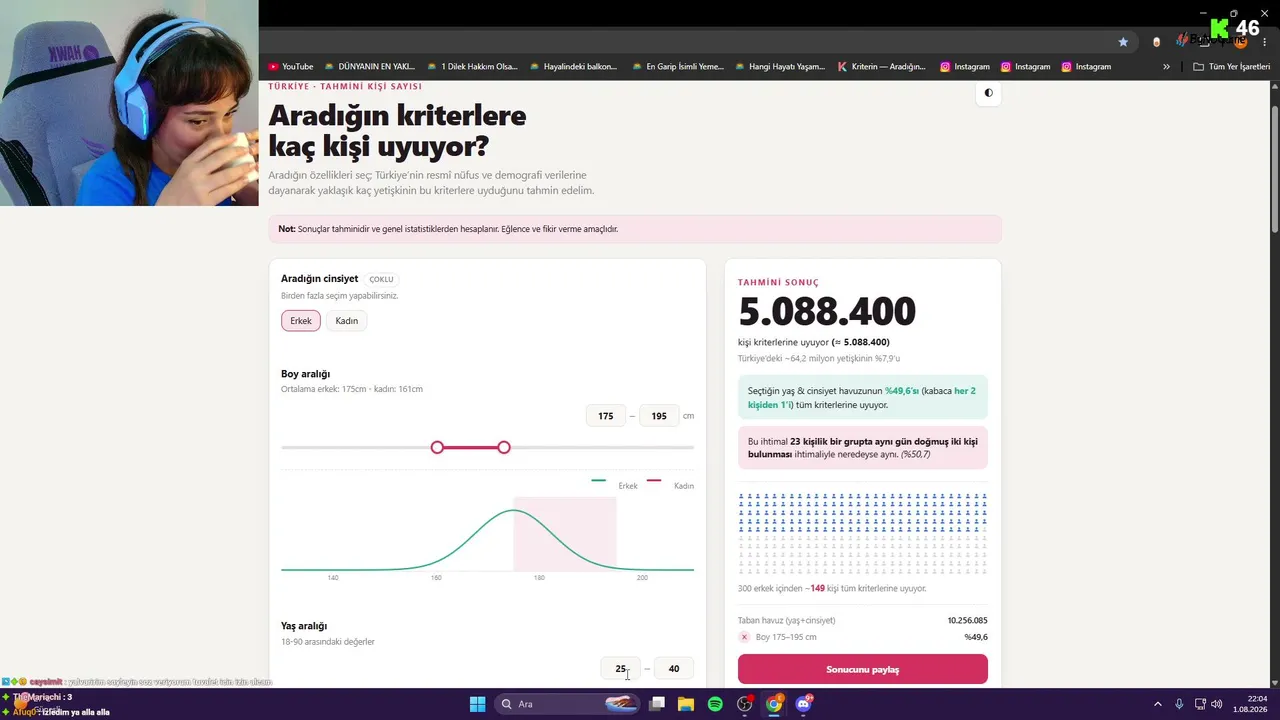Expand the hidden system tray icons
The height and width of the screenshot is (720, 1280).
coord(1158,704)
